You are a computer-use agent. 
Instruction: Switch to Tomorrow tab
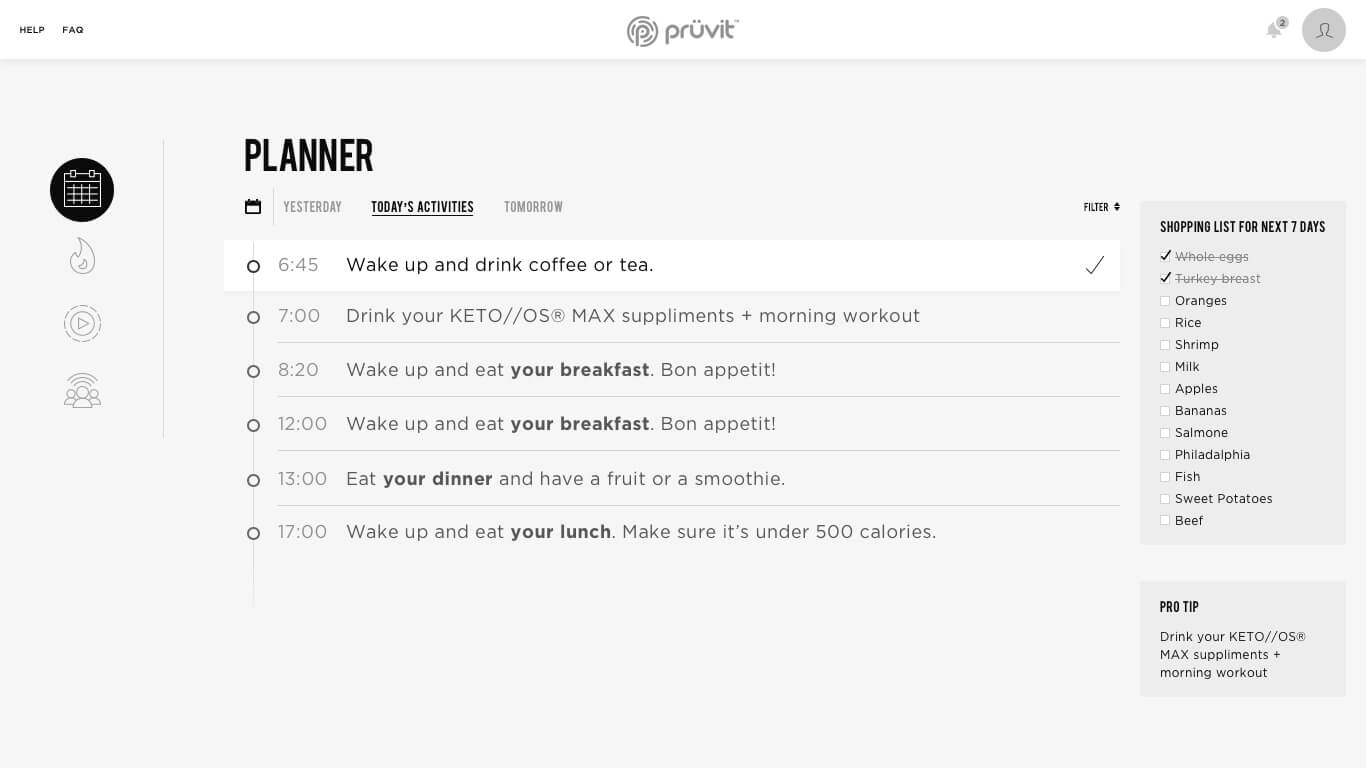click(533, 207)
